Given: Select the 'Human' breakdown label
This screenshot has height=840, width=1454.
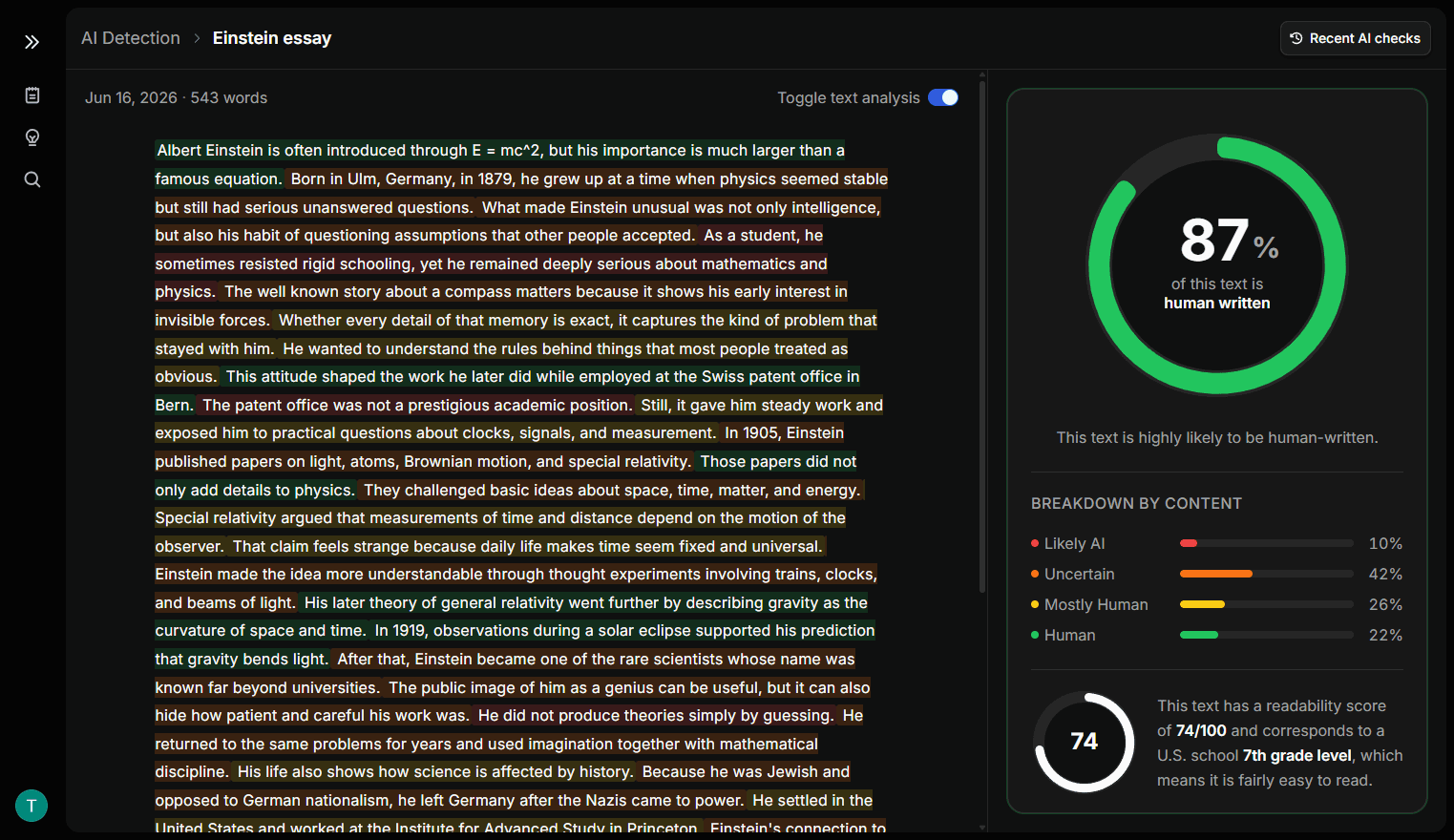Looking at the screenshot, I should 1069,635.
